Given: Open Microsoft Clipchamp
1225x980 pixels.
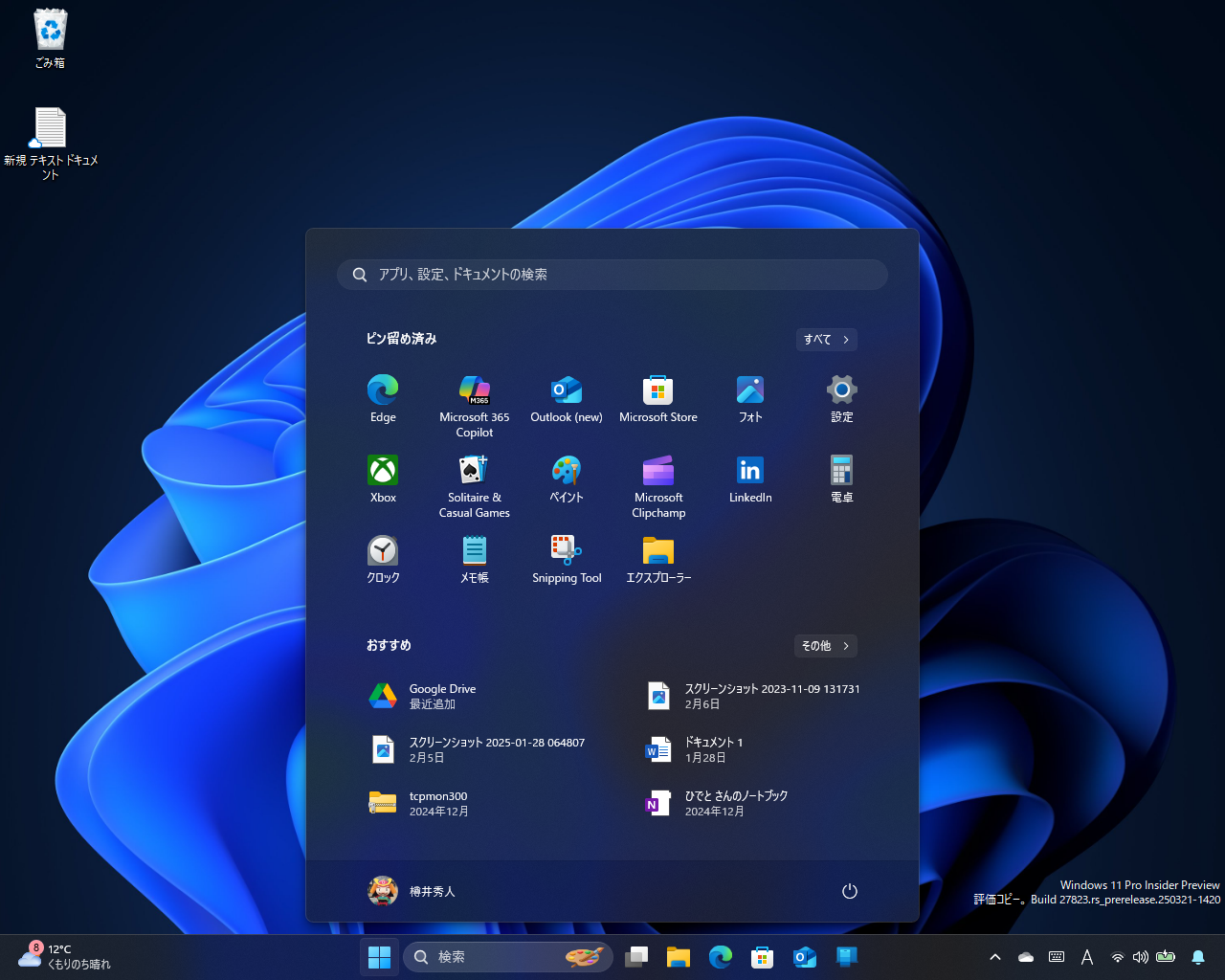Looking at the screenshot, I should click(658, 486).
